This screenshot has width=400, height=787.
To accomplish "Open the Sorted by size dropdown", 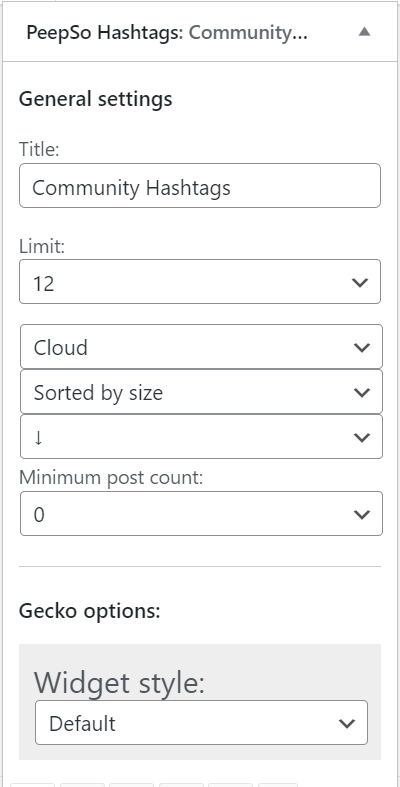I will click(x=201, y=392).
